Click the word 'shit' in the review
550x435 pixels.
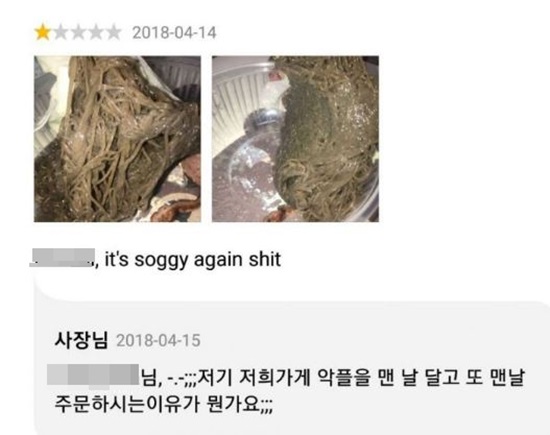point(265,260)
